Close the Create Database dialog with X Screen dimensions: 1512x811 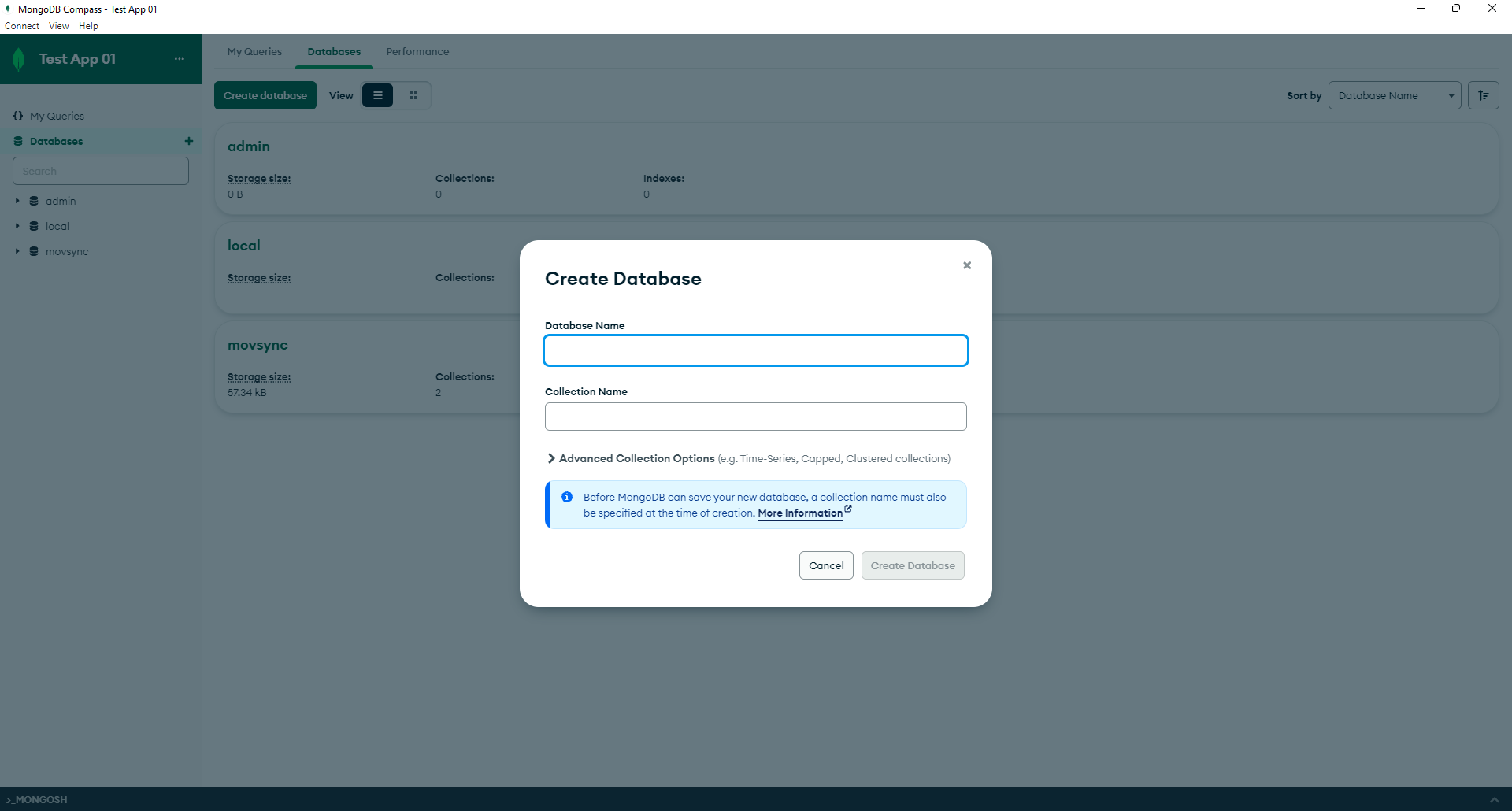[x=967, y=265]
